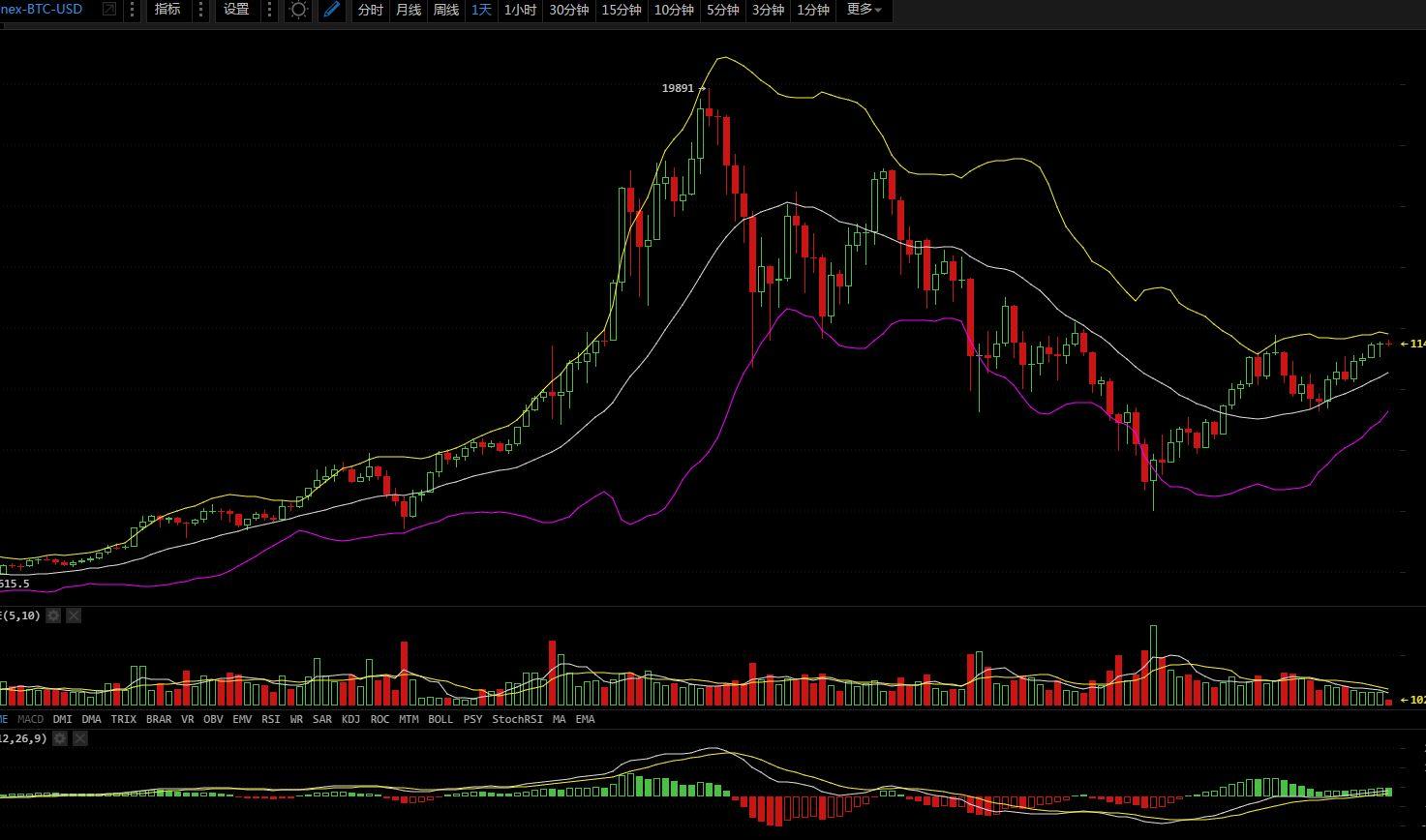This screenshot has width=1426, height=840.
Task: Choose the DMA sub-indicator
Action: tap(91, 719)
